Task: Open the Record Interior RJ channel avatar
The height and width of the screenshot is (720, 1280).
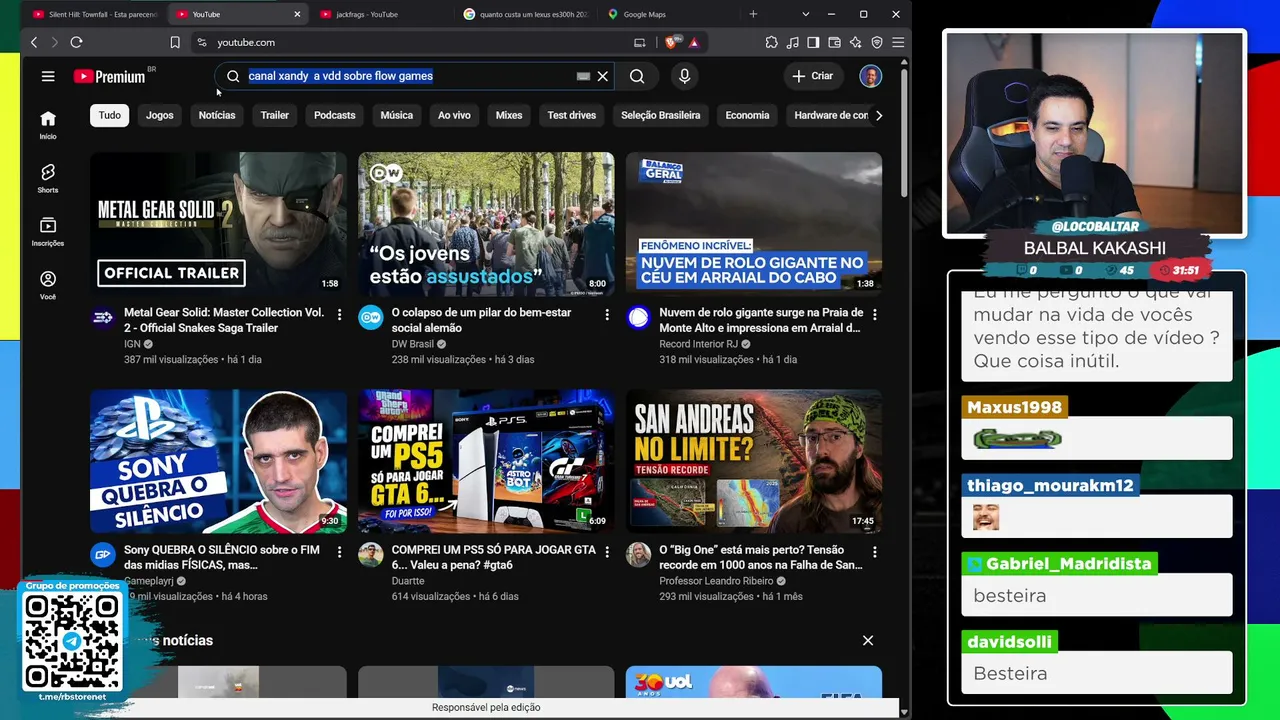Action: [639, 318]
